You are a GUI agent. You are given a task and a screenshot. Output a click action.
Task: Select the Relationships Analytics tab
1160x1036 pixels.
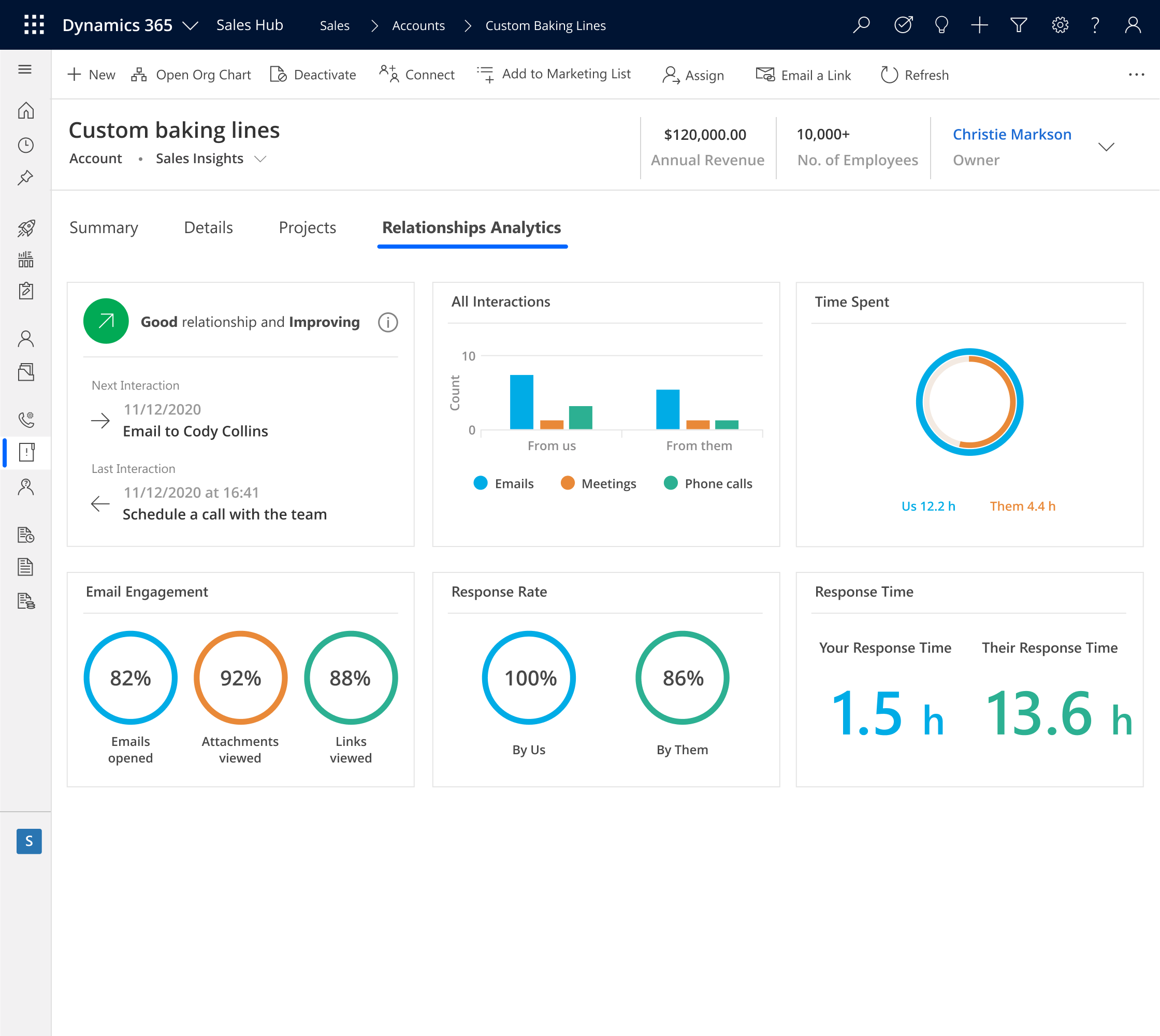pos(471,228)
